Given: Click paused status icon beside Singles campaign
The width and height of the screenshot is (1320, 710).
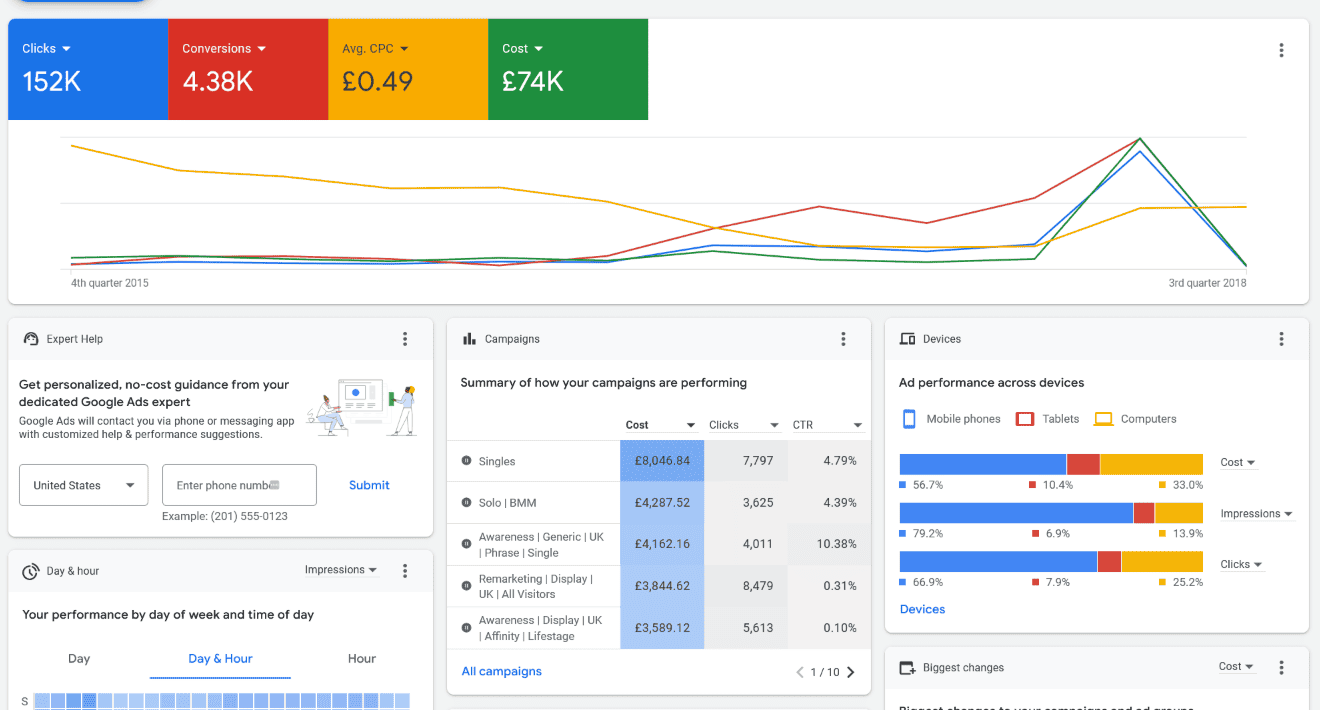Looking at the screenshot, I should 466,461.
